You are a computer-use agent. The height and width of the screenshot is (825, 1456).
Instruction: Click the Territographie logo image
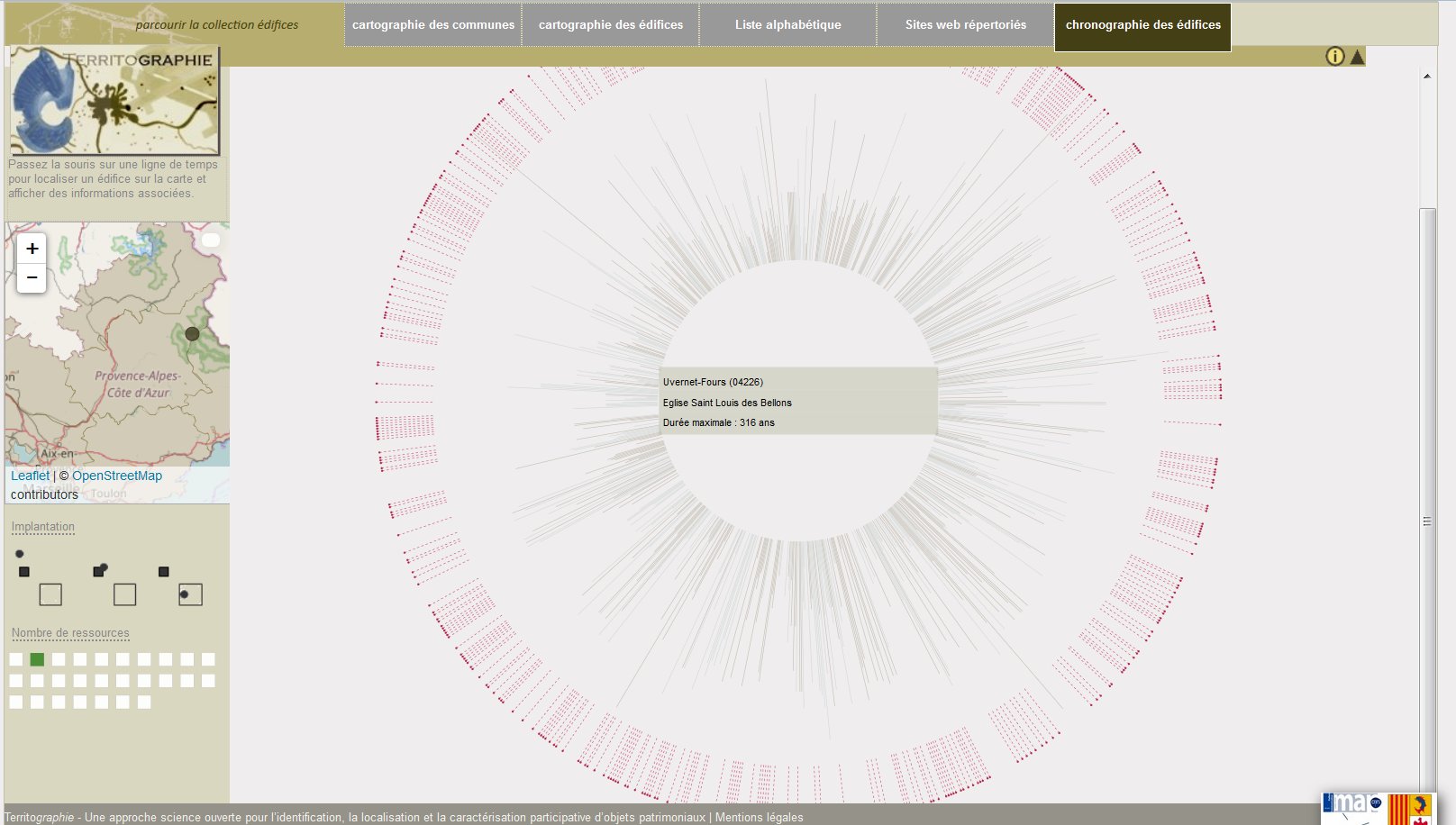tap(114, 100)
